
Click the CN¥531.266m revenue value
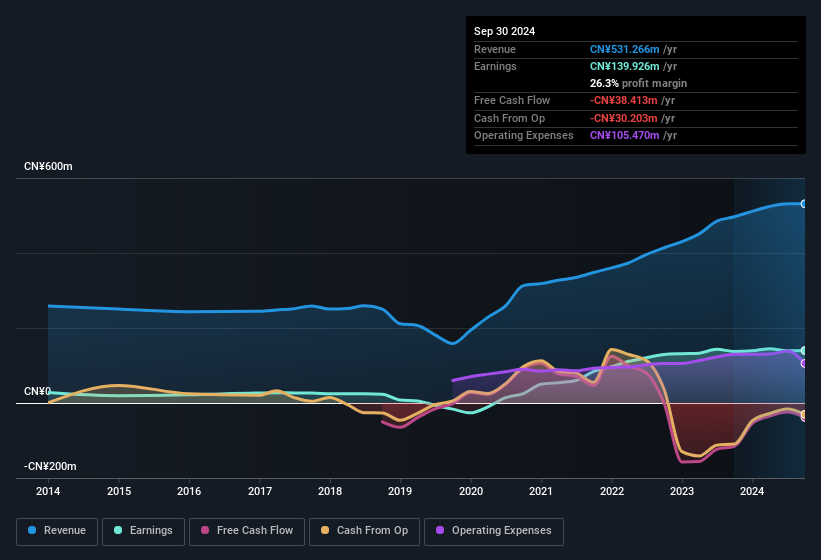(624, 49)
